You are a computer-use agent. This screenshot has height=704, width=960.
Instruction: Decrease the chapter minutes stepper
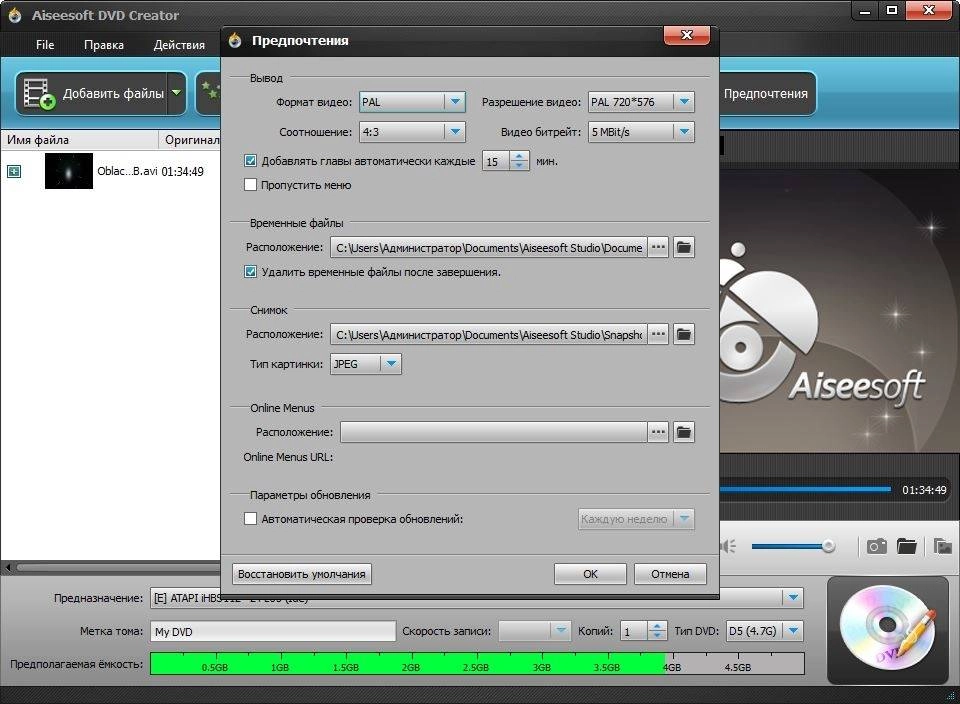click(519, 166)
